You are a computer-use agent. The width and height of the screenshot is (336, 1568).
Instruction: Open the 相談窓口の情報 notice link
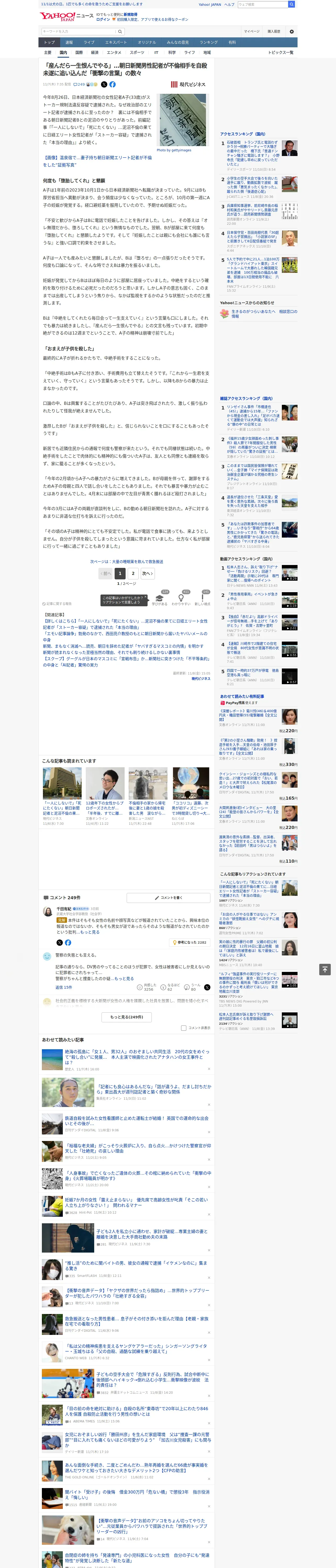[264, 314]
